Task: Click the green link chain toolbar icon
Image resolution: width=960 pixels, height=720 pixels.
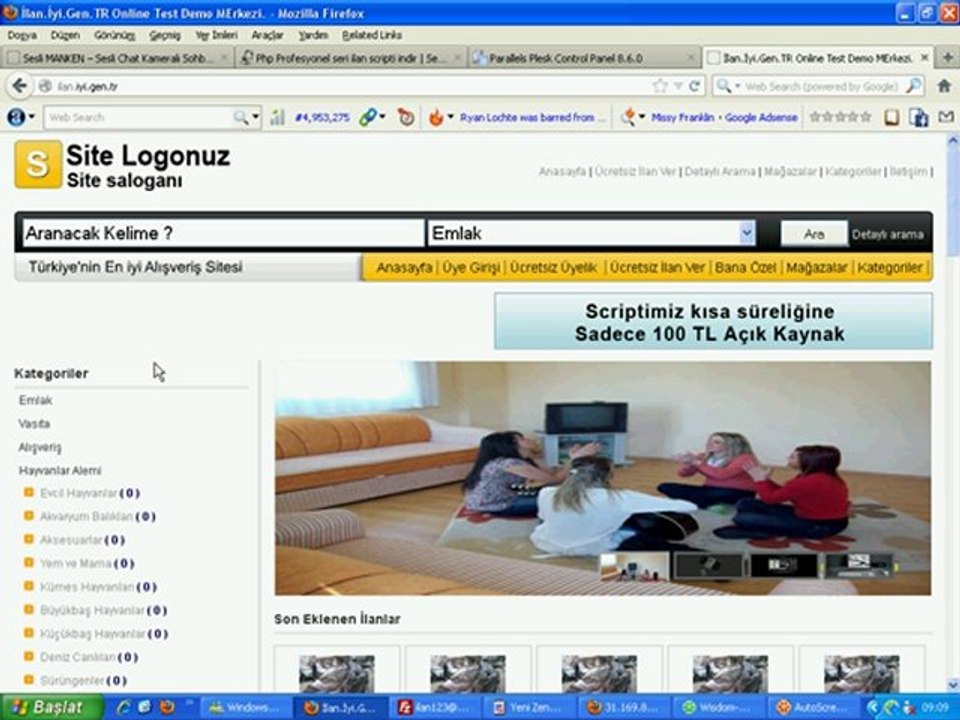Action: point(367,117)
